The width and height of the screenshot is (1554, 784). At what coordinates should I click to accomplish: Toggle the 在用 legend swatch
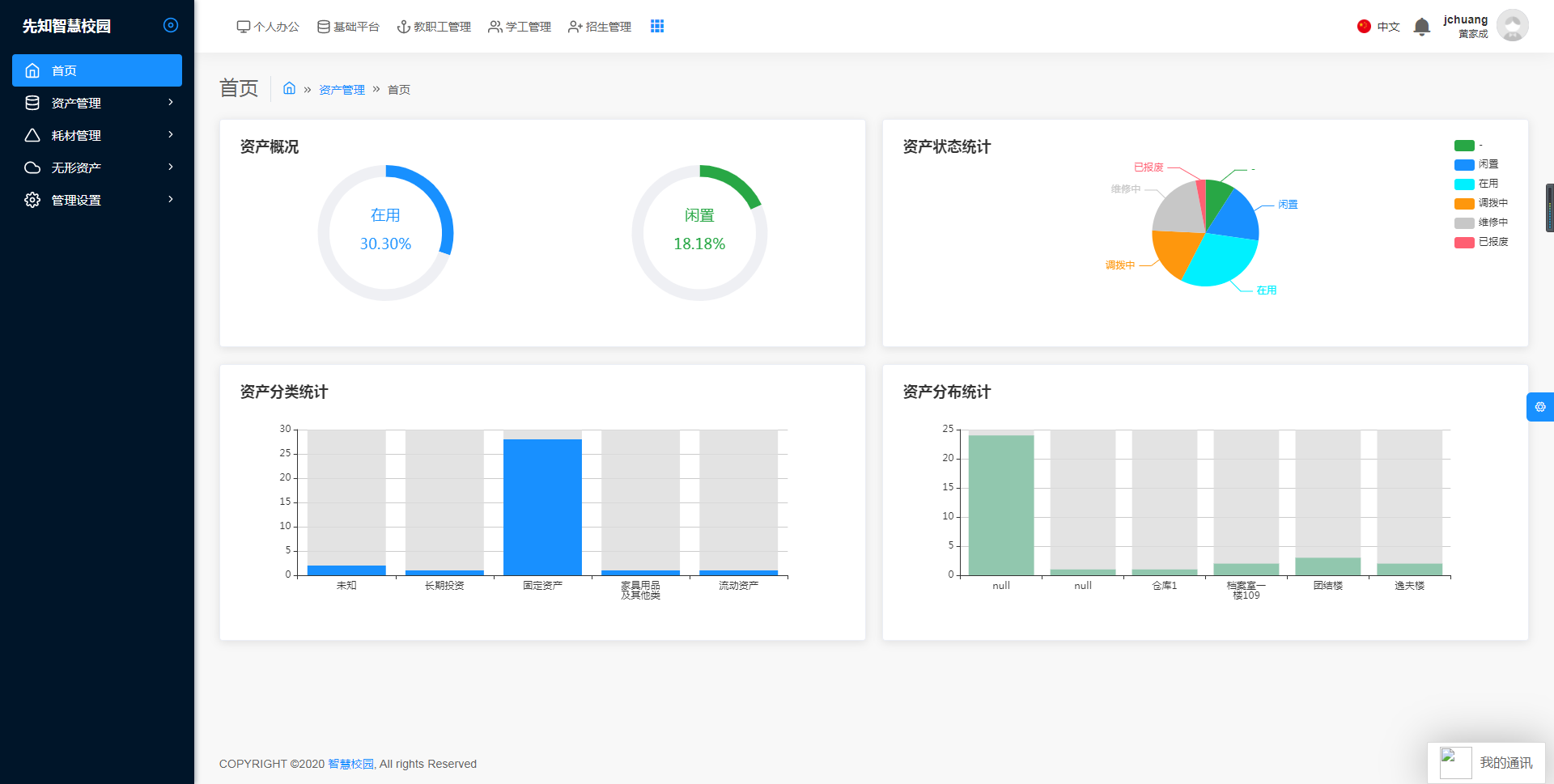[1464, 184]
